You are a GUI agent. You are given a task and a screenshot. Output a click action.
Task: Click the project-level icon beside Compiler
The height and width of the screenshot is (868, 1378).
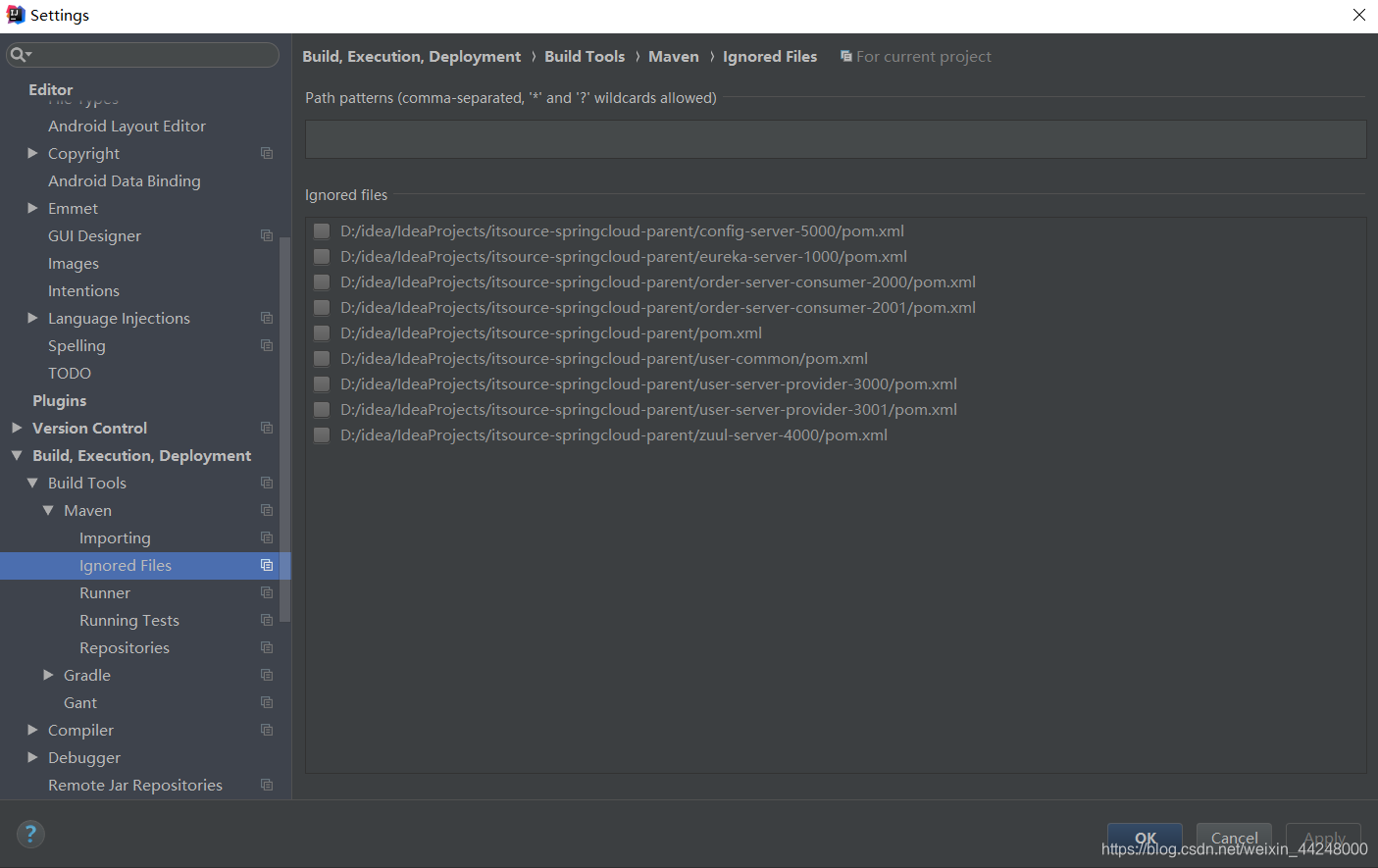coord(267,730)
